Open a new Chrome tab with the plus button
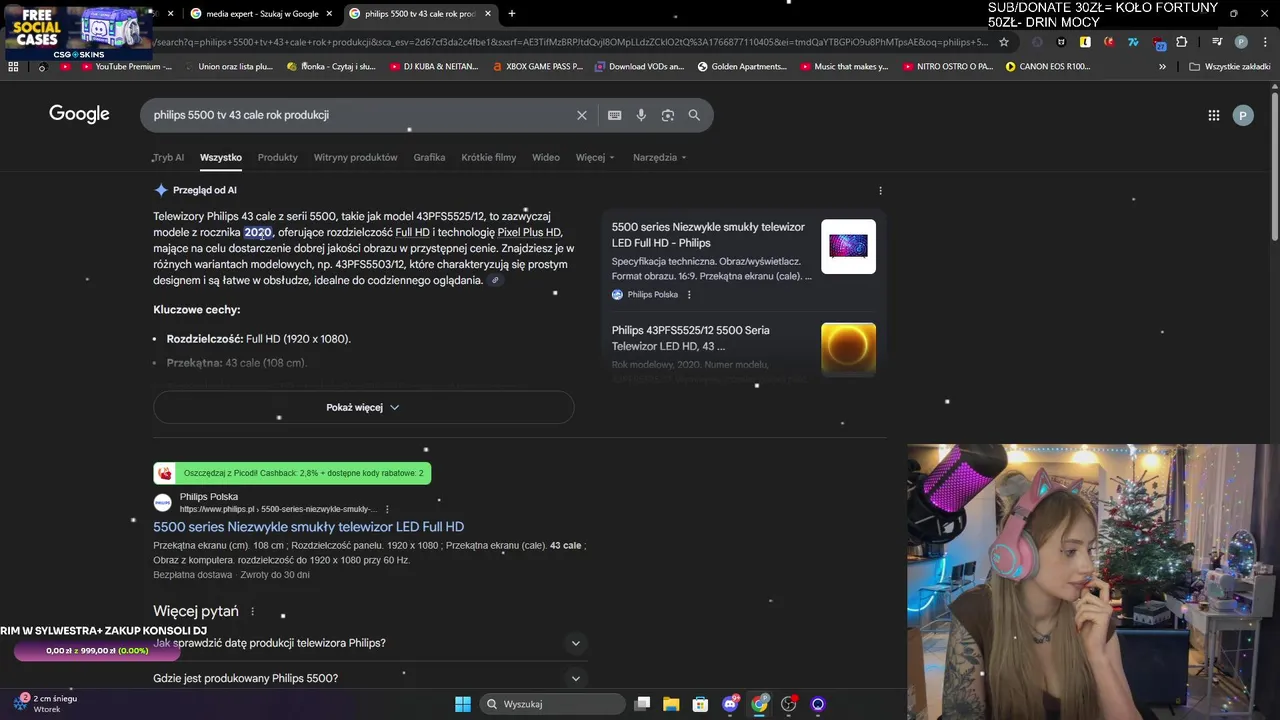 tap(512, 14)
